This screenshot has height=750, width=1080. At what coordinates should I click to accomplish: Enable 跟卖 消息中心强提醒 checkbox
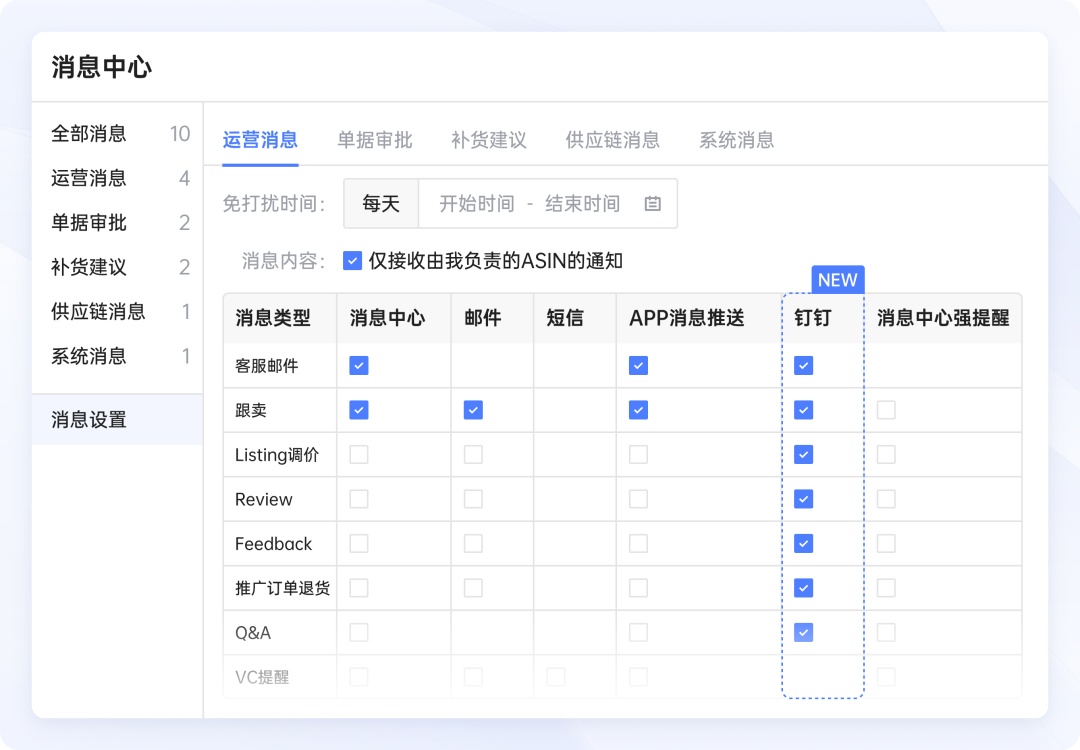point(886,410)
